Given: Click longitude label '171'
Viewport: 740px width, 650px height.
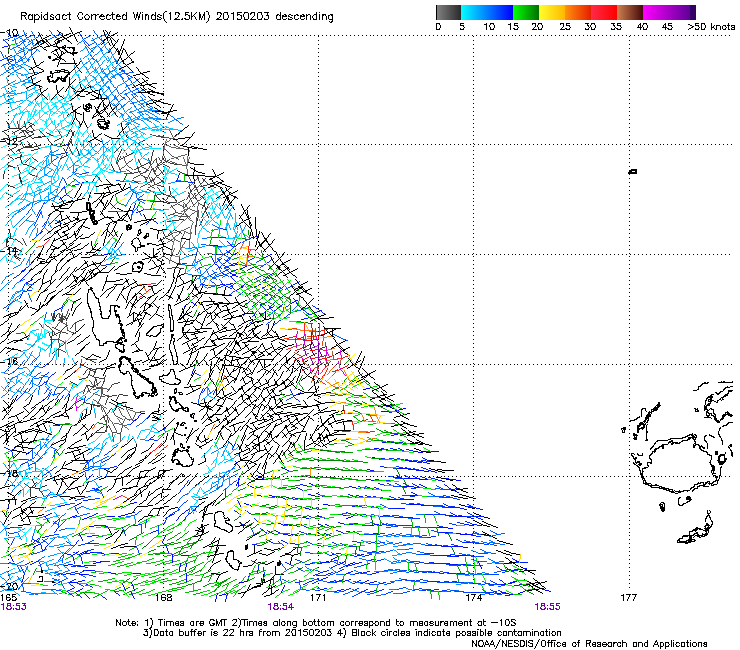Looking at the screenshot, I should (x=318, y=598).
